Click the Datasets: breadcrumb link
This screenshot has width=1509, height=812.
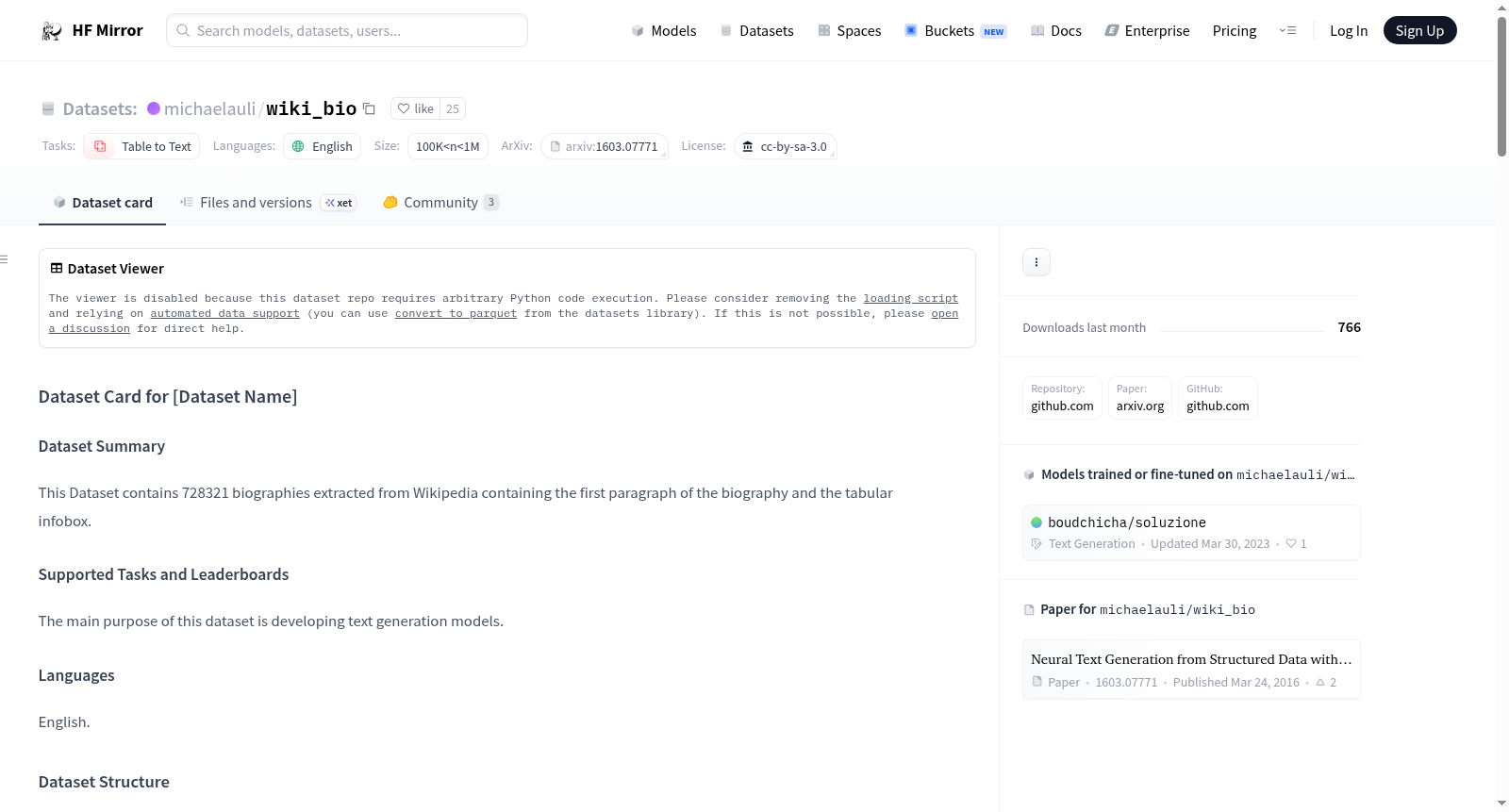point(100,108)
